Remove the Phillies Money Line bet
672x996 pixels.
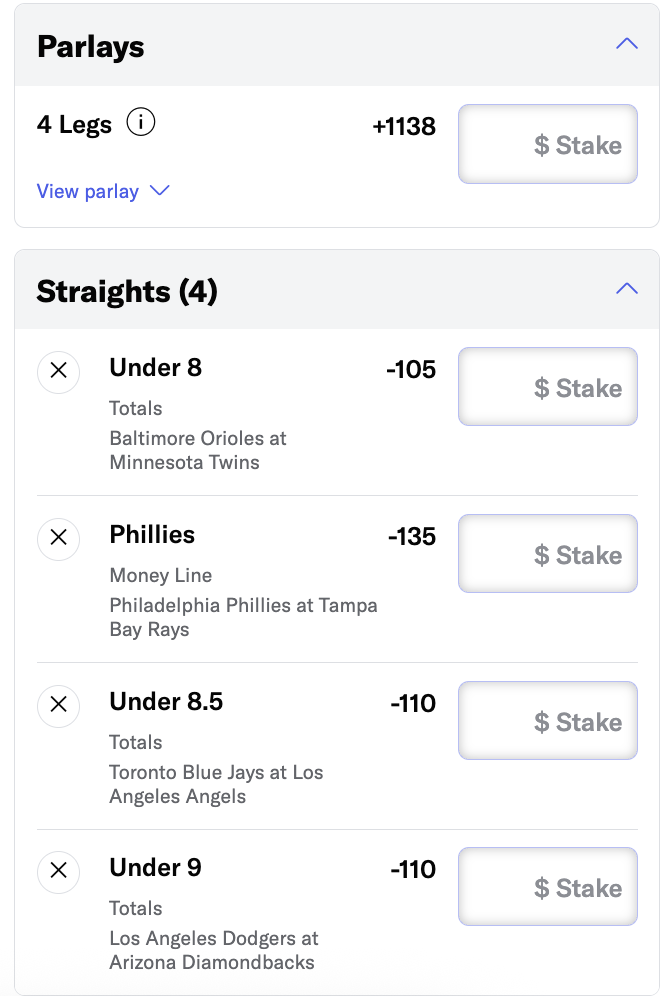point(58,538)
